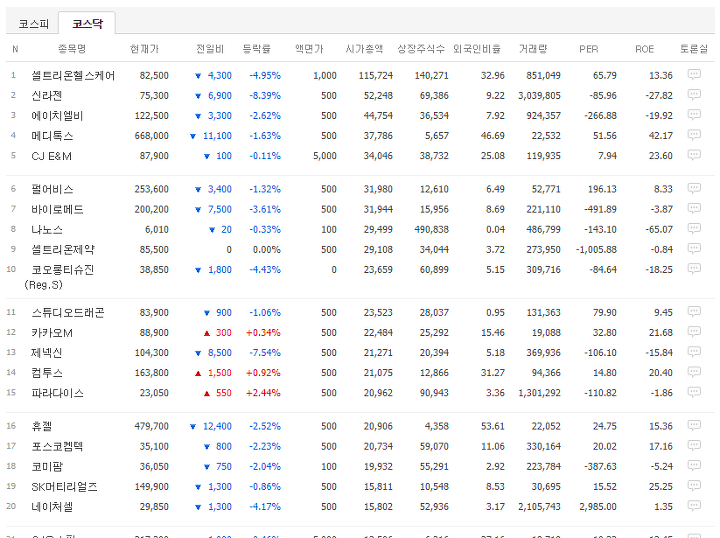Screen dimensions: 720x538
Task: Click the PER column header
Action: coord(589,49)
